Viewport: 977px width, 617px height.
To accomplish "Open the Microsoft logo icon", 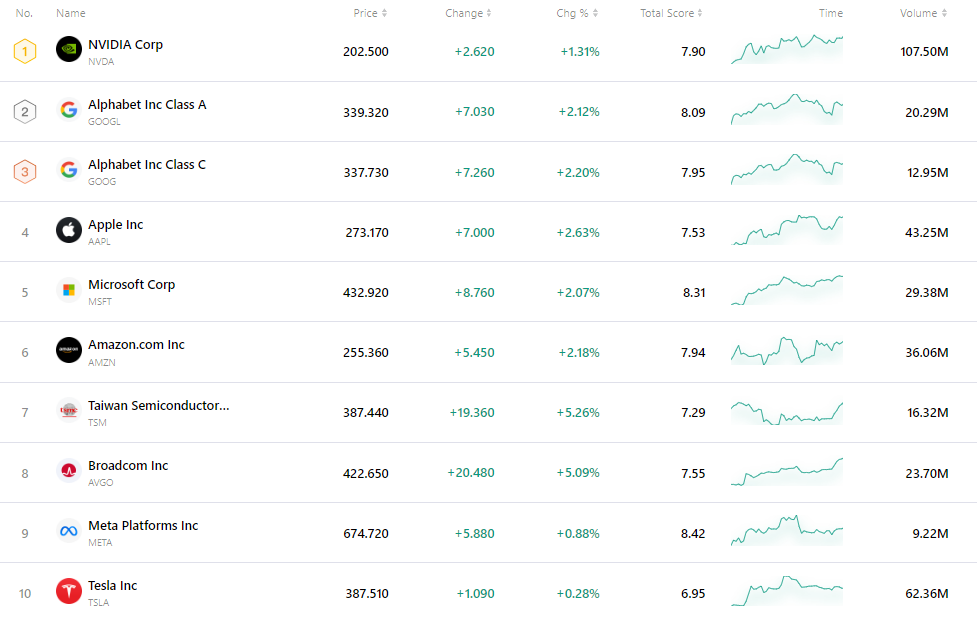I will tap(68, 291).
